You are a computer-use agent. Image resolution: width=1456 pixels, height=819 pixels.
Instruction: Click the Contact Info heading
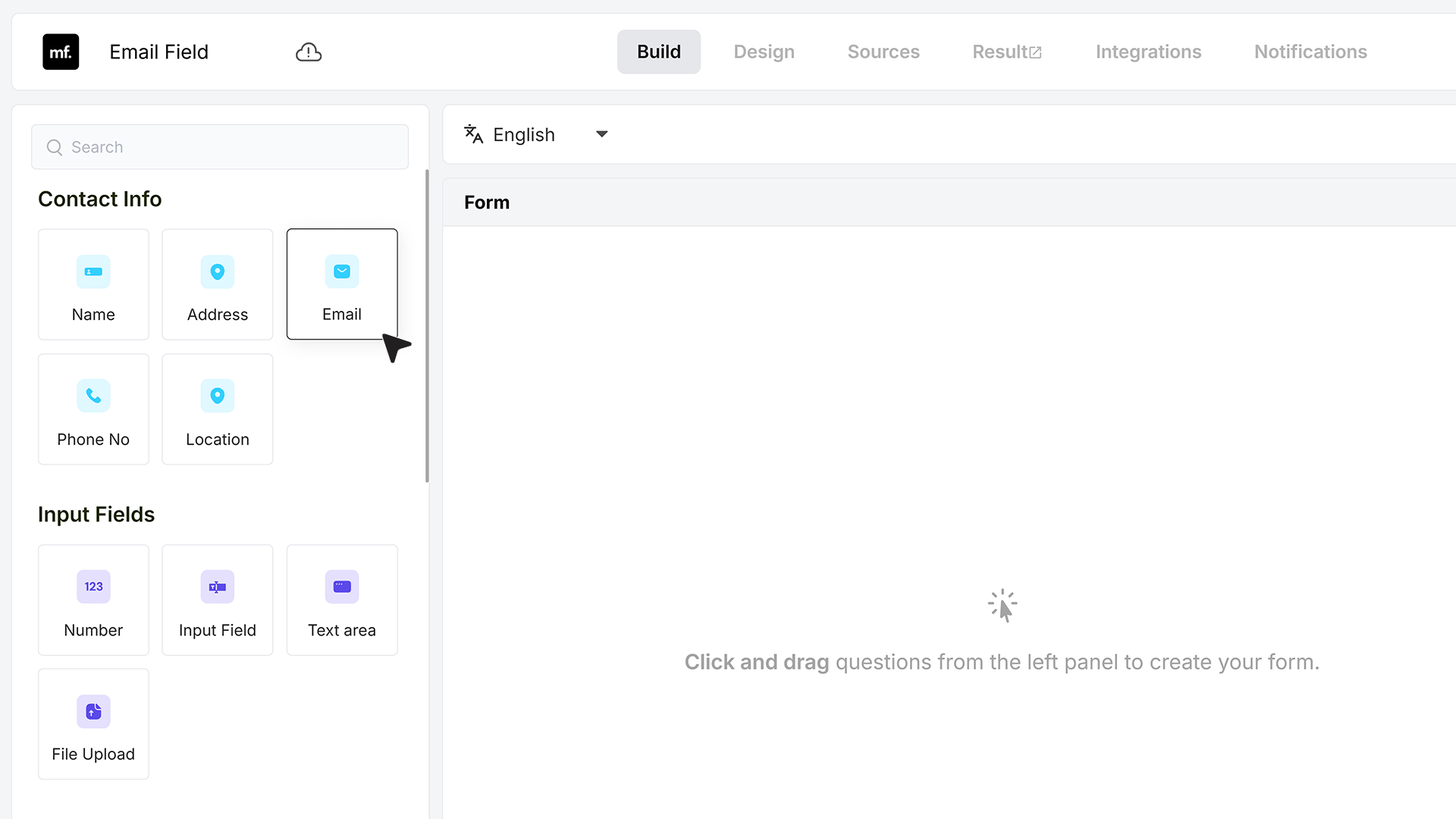click(100, 199)
